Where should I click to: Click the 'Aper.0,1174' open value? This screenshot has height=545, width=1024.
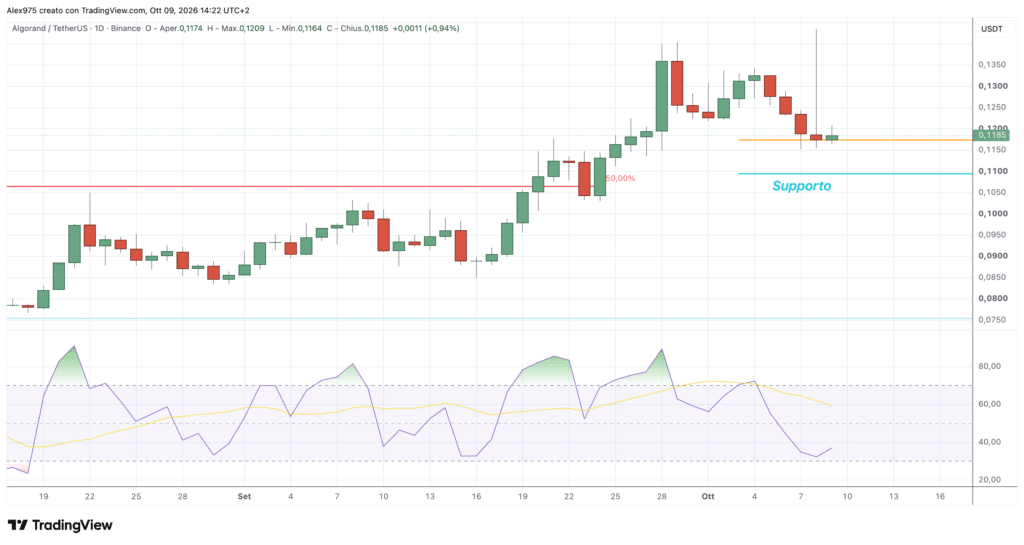coord(181,29)
